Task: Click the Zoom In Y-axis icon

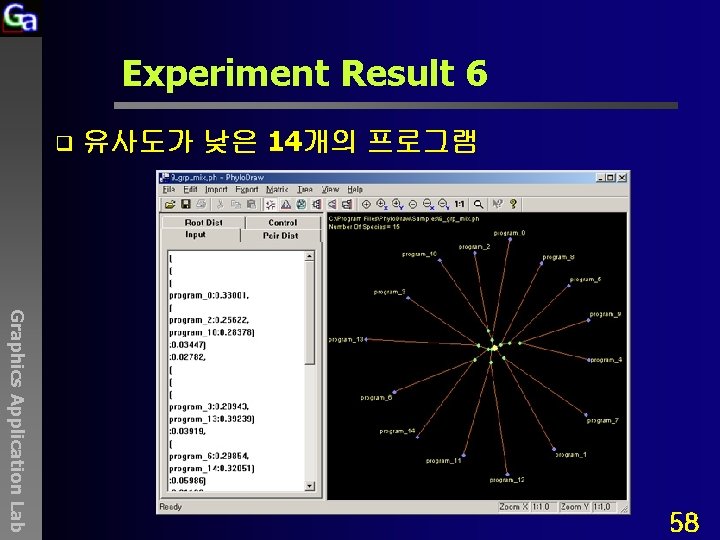Action: tap(397, 204)
